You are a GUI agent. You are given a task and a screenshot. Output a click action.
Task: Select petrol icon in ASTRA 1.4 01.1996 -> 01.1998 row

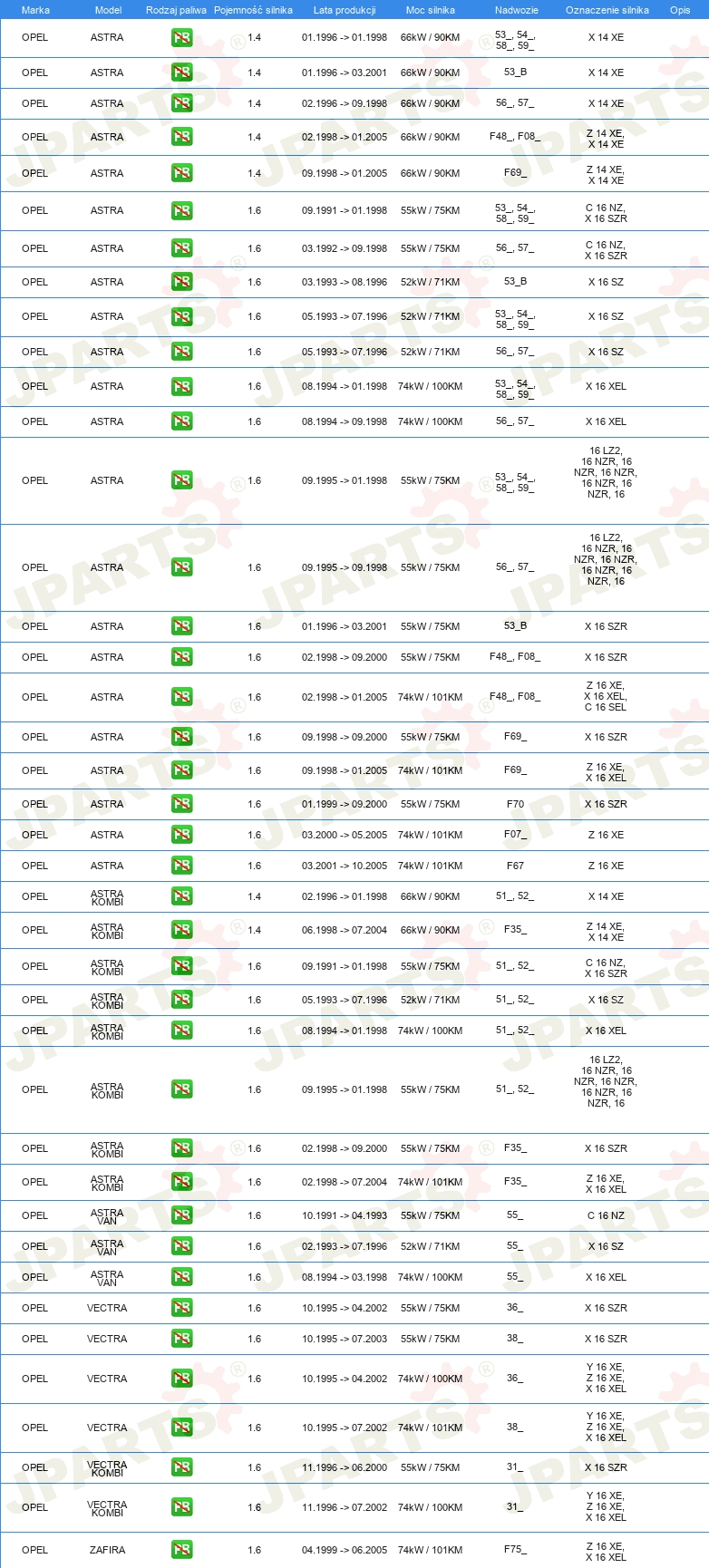[x=182, y=38]
